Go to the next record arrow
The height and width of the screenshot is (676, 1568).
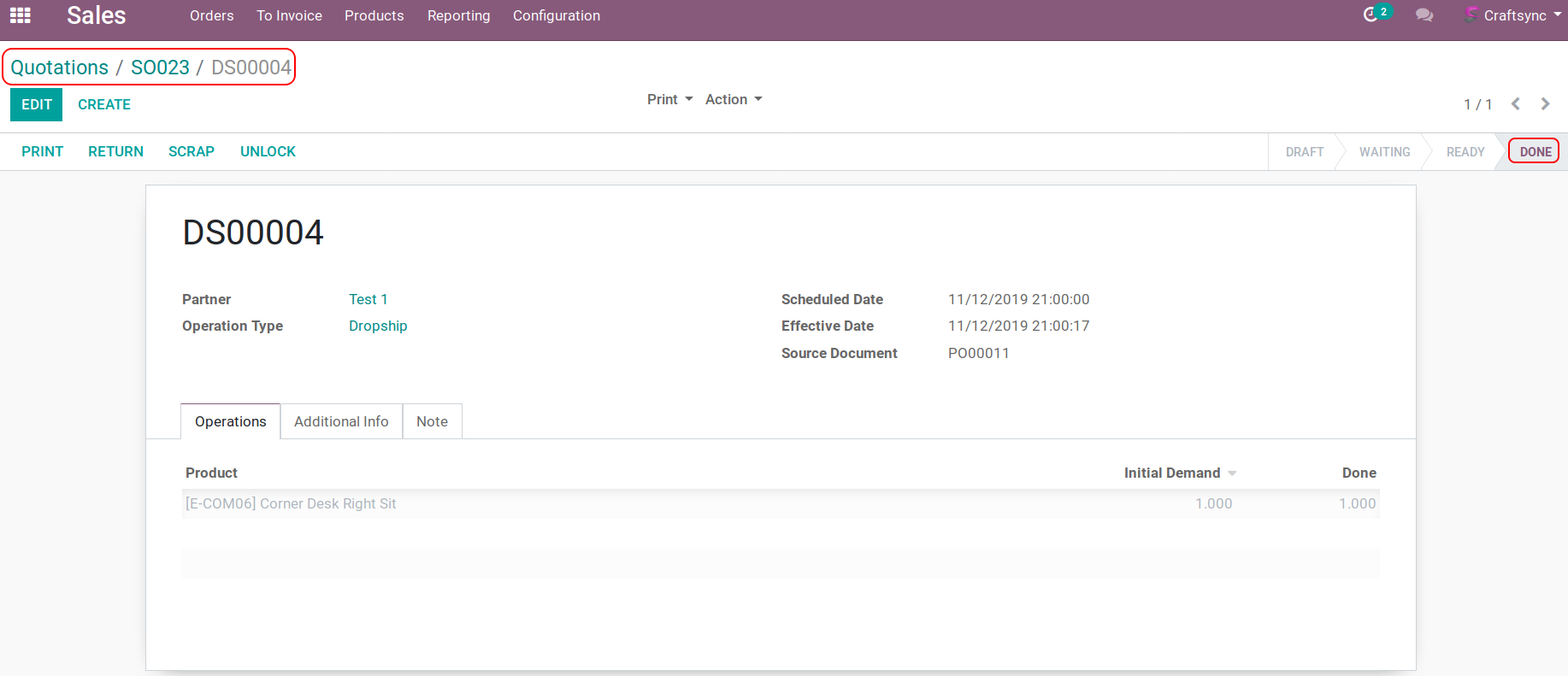pos(1545,104)
